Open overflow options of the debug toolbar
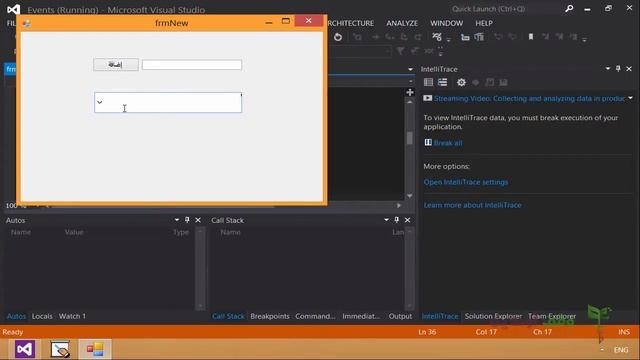Image resolution: width=640 pixels, height=360 pixels. [448, 40]
